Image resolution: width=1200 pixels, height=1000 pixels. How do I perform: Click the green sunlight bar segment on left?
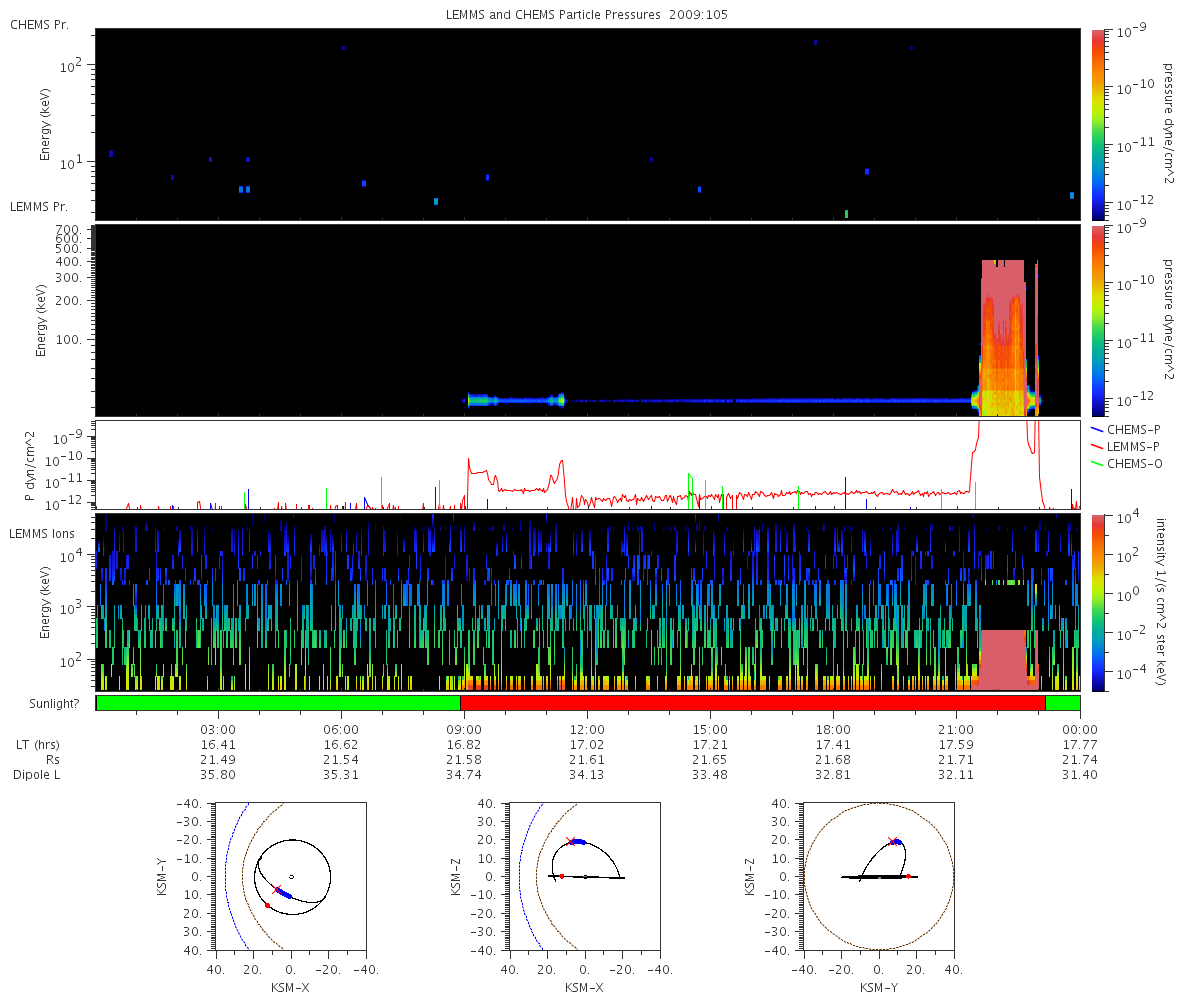278,703
